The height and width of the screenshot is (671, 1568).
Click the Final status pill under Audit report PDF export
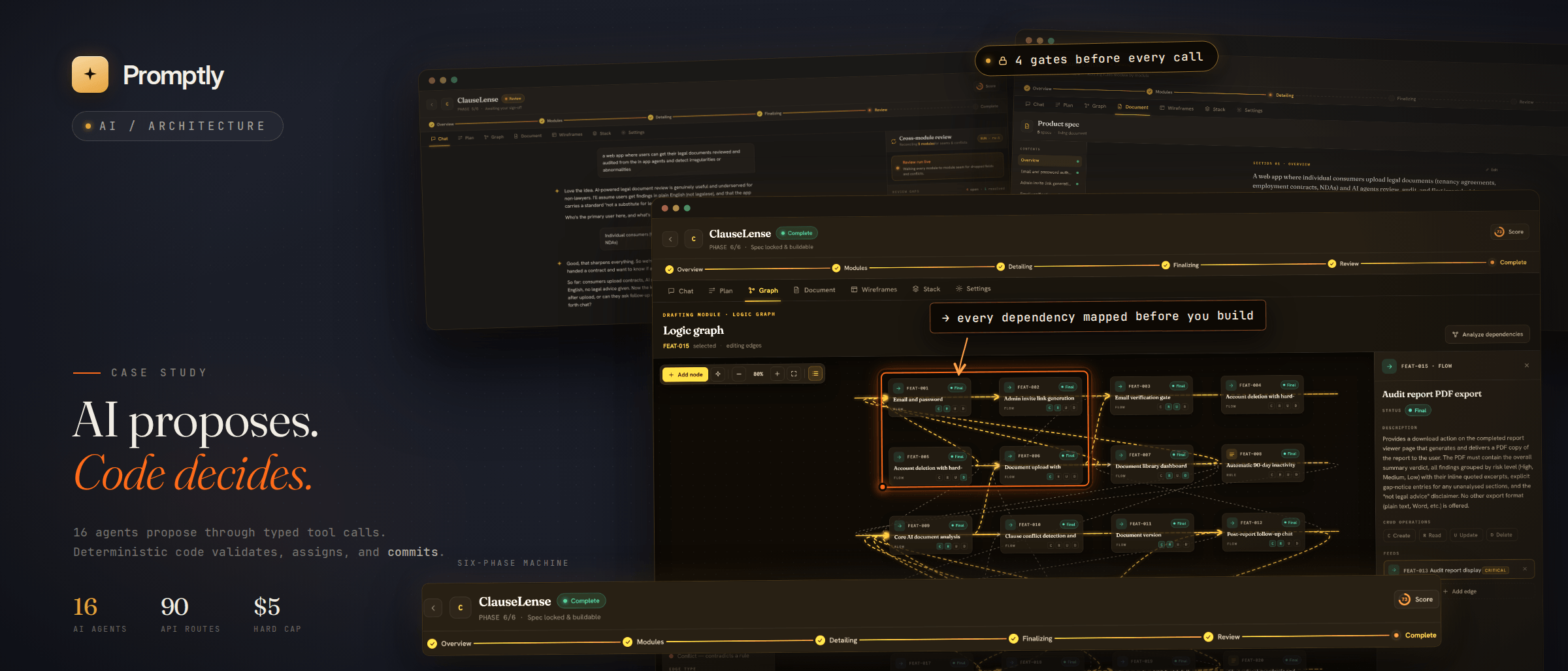point(1418,410)
